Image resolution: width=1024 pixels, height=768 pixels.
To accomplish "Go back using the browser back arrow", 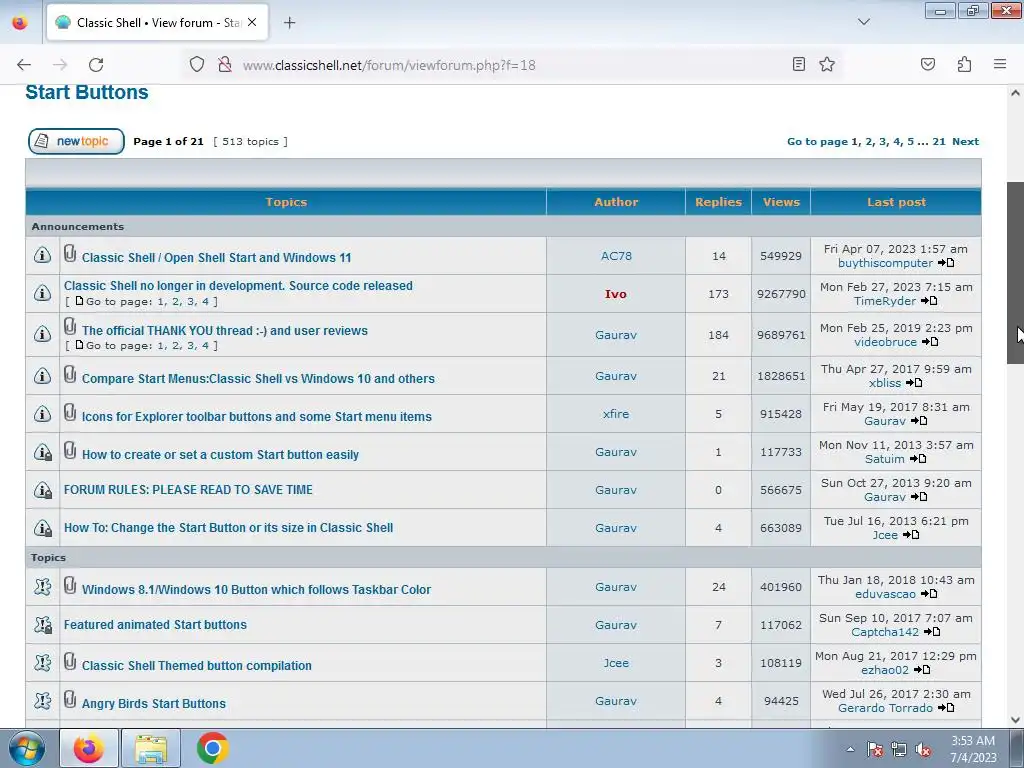I will point(24,65).
